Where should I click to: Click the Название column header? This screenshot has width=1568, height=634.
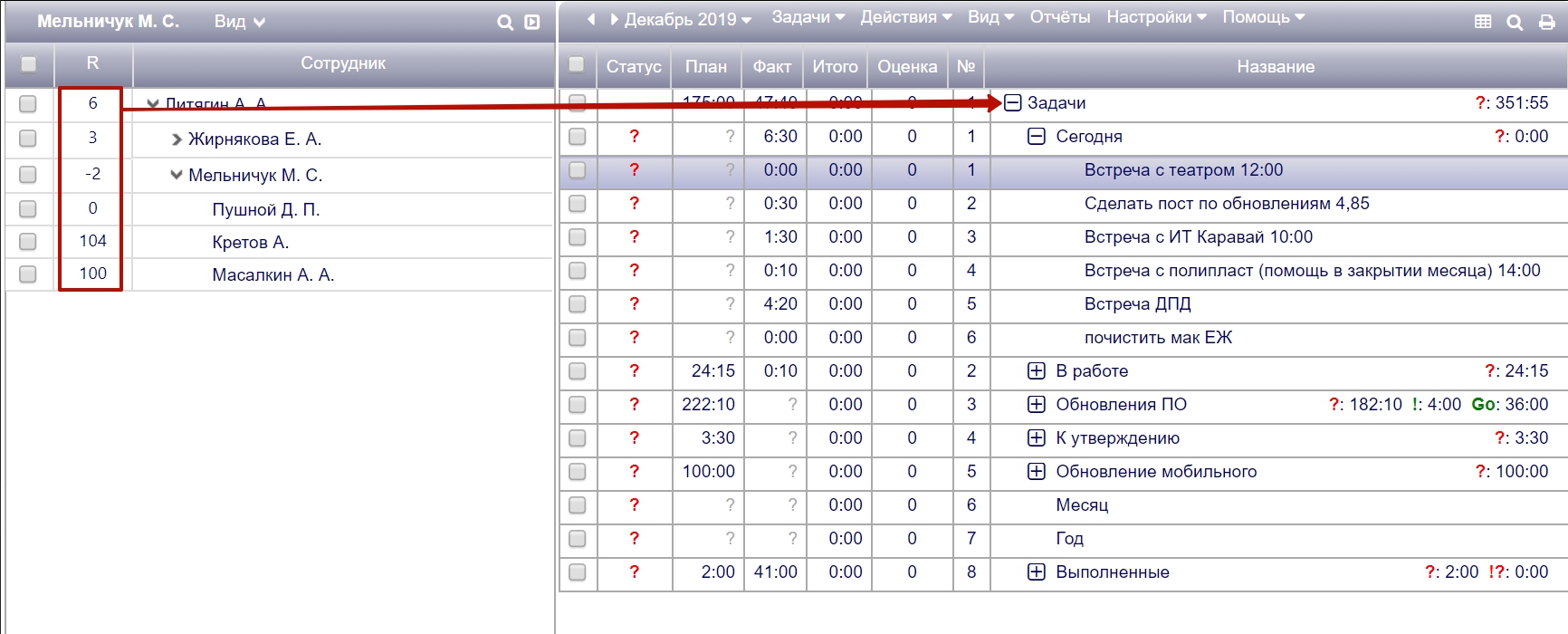1275,67
